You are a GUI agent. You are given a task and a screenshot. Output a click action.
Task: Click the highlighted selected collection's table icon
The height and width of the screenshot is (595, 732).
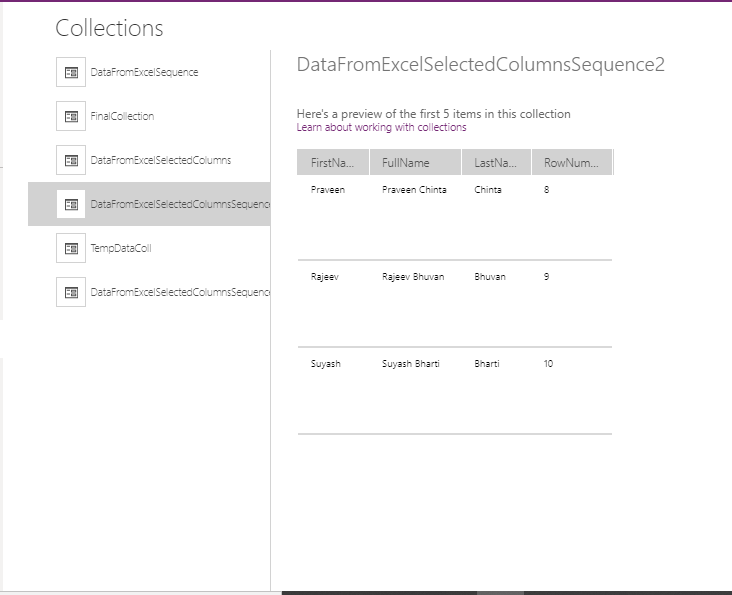coord(71,204)
